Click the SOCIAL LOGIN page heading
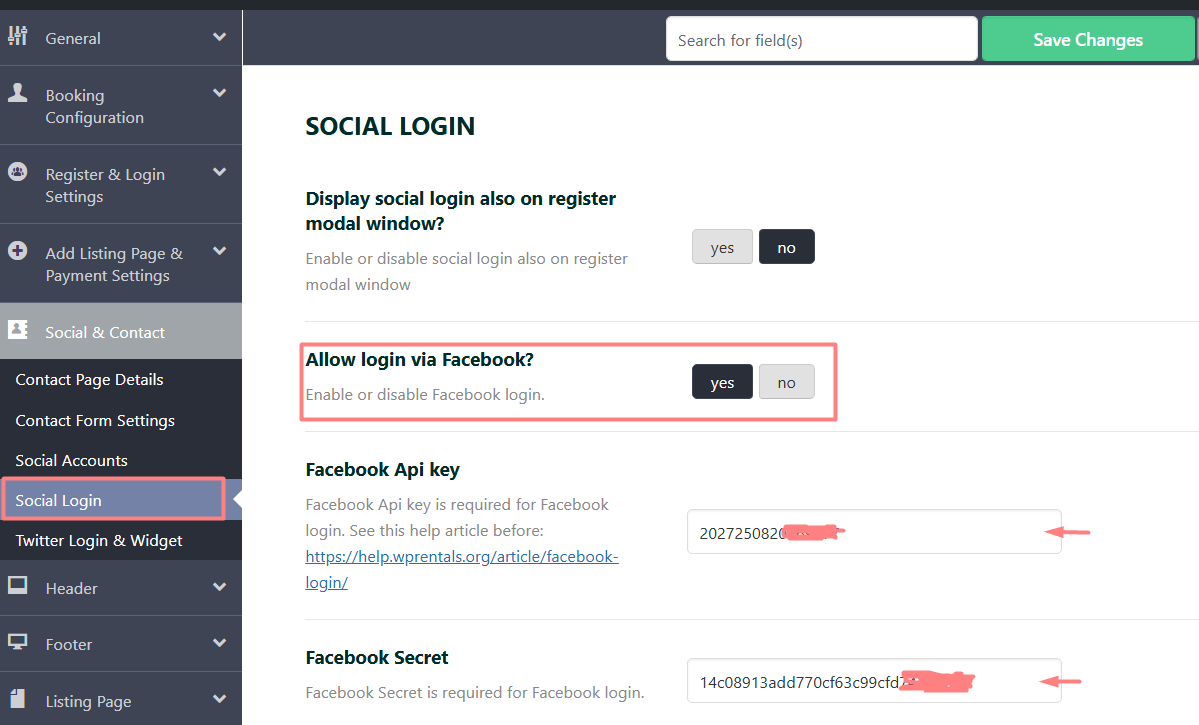This screenshot has width=1199, height=725. click(x=390, y=125)
